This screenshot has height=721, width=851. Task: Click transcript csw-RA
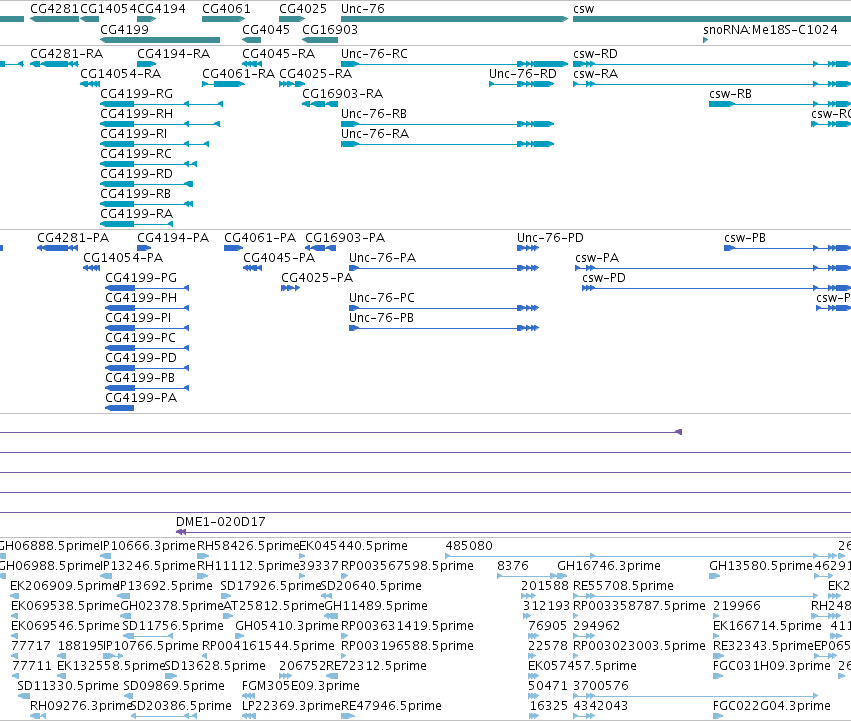point(595,74)
